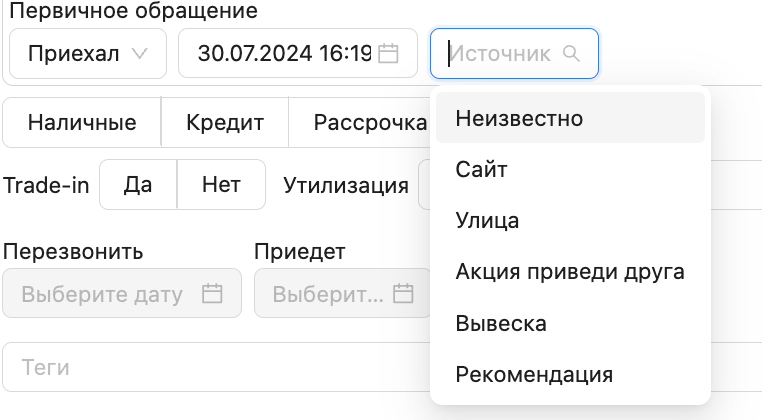Click the search icon in the Источник field
Screen dimensions: 762x420
point(572,53)
